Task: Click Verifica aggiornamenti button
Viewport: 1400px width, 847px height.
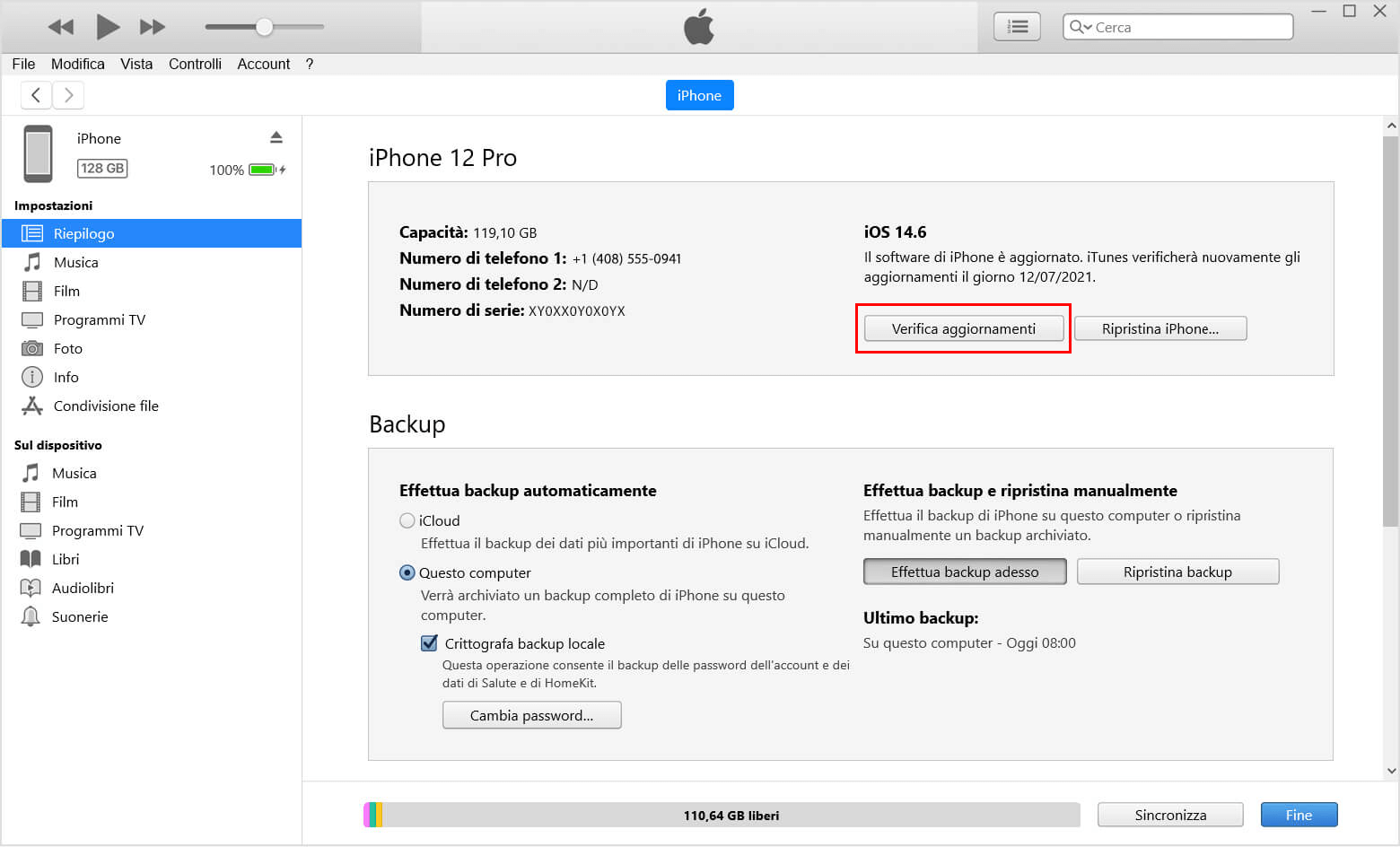Action: pyautogui.click(x=964, y=328)
